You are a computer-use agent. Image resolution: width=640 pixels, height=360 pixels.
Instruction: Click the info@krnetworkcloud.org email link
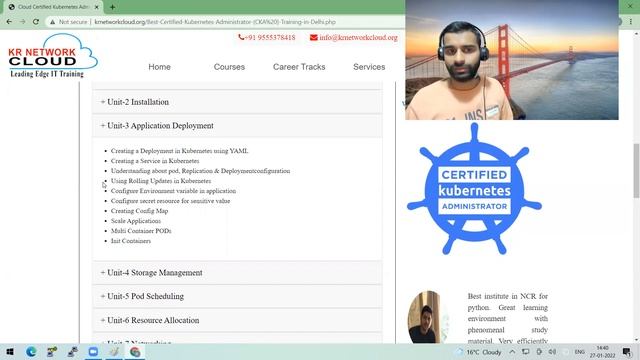tap(358, 38)
